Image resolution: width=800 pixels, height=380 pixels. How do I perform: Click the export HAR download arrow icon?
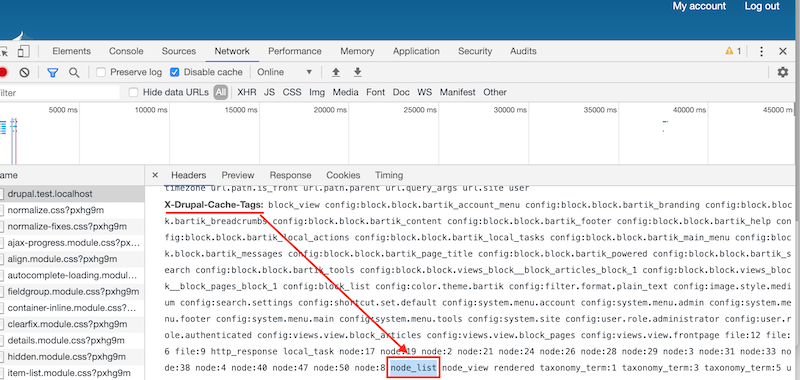tap(358, 72)
